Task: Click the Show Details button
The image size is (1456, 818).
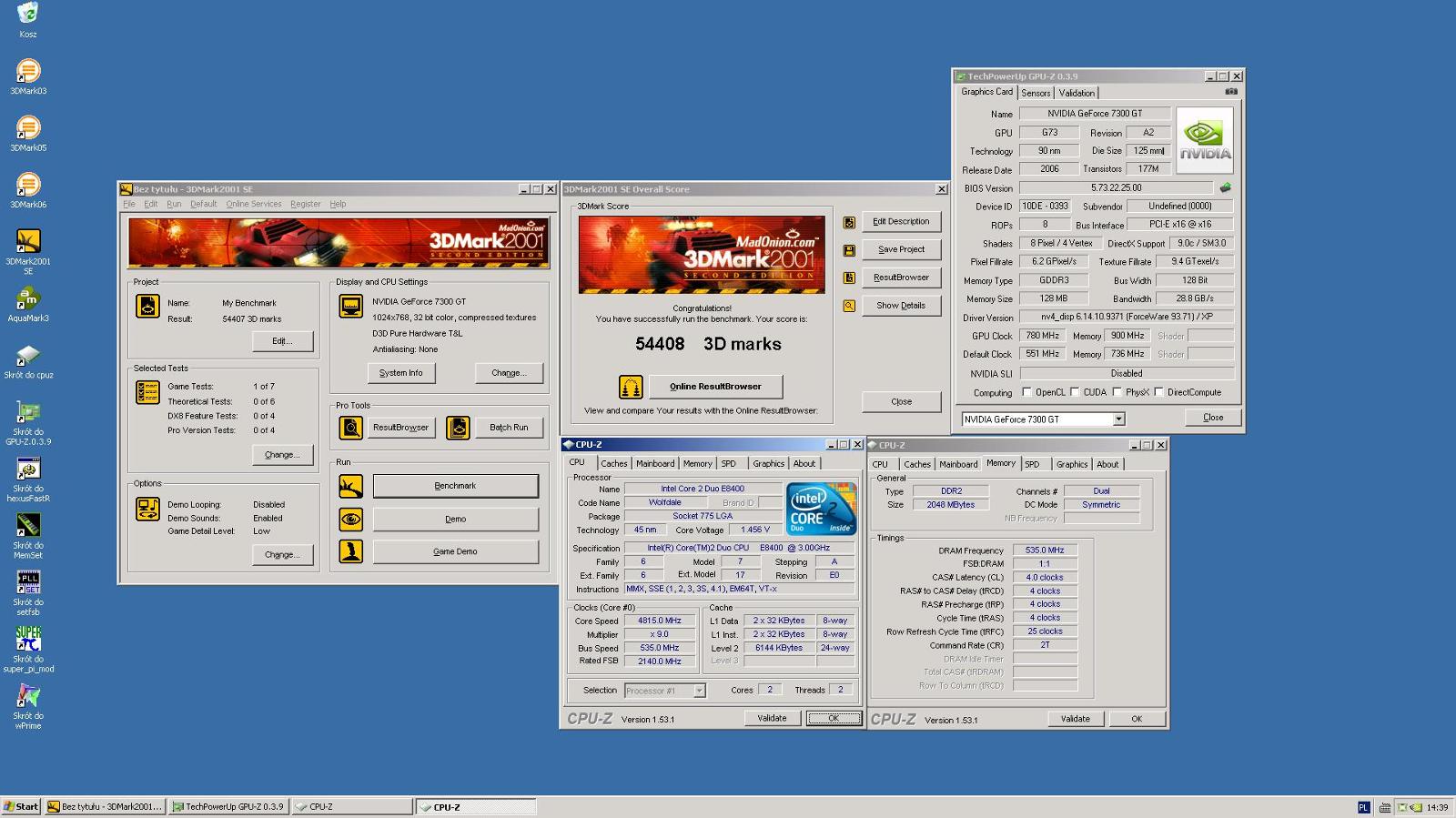Action: coord(901,306)
